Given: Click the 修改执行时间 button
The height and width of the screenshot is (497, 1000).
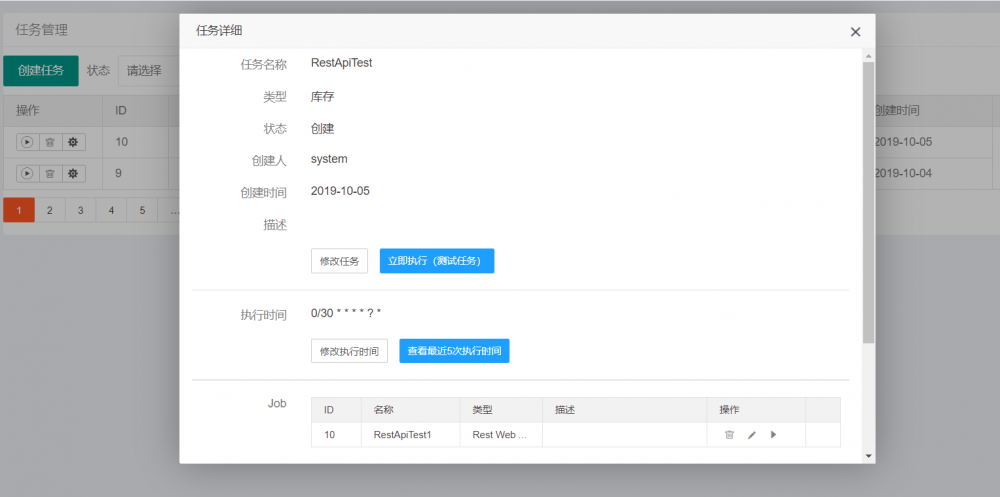Looking at the screenshot, I should [349, 351].
